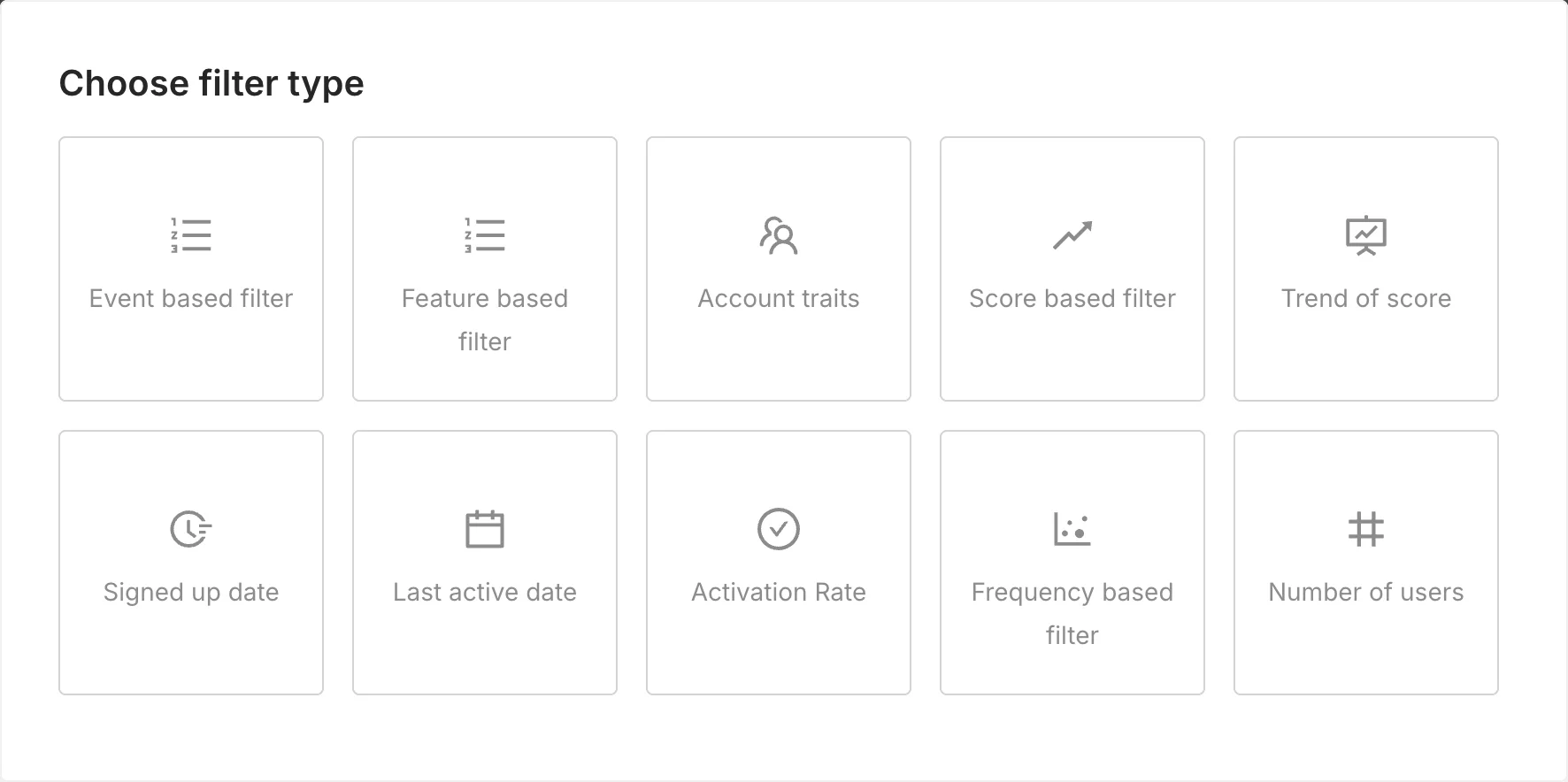Click the clock icon for Signed up date
This screenshot has width=1568, height=782.
pyautogui.click(x=191, y=529)
